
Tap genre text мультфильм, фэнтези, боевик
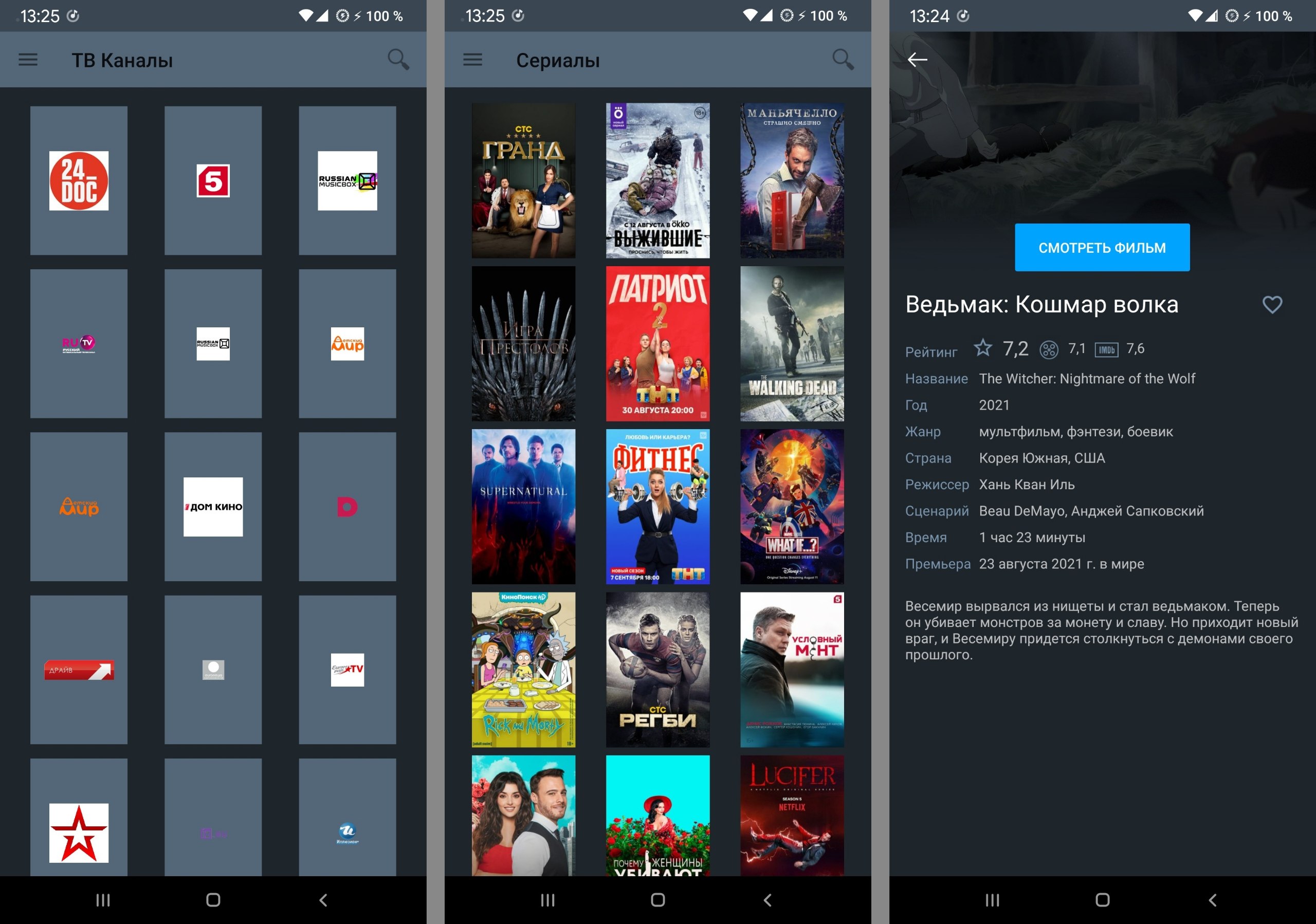(x=1076, y=432)
